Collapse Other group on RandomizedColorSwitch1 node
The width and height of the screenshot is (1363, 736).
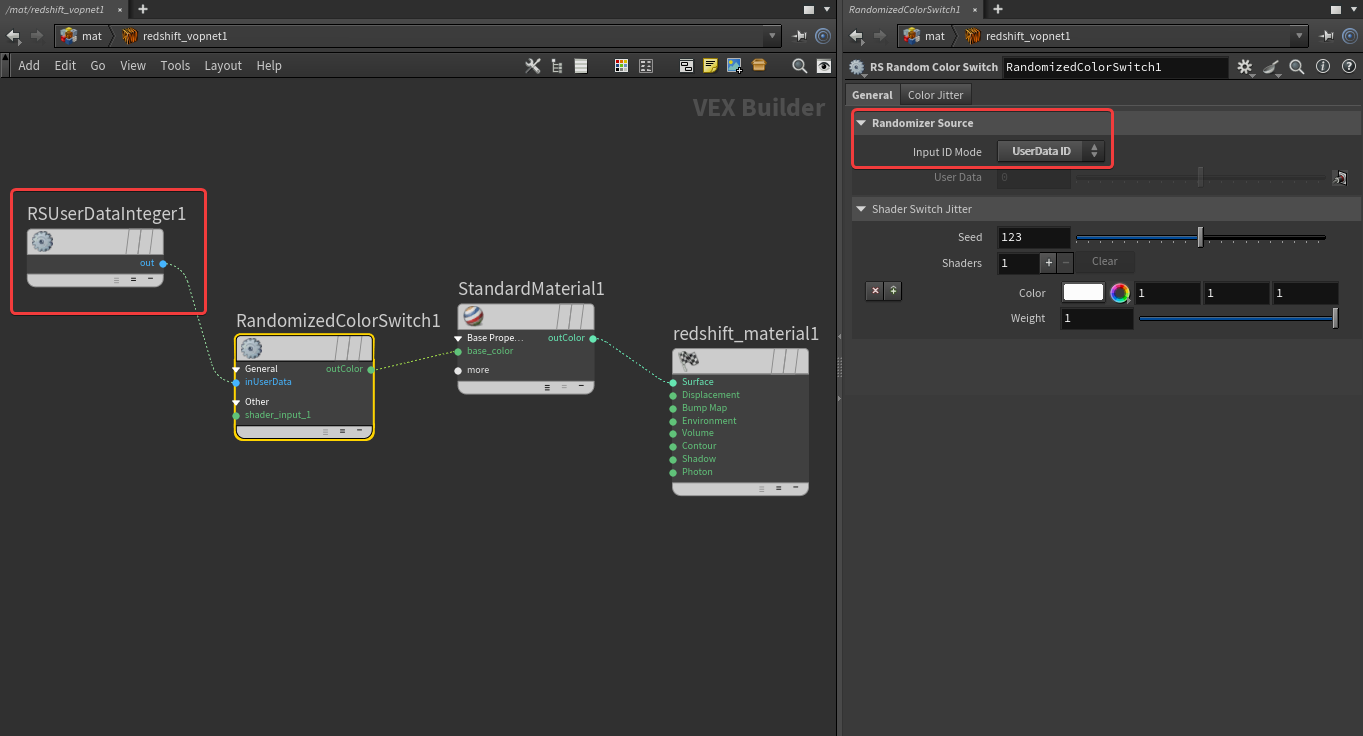click(x=237, y=402)
